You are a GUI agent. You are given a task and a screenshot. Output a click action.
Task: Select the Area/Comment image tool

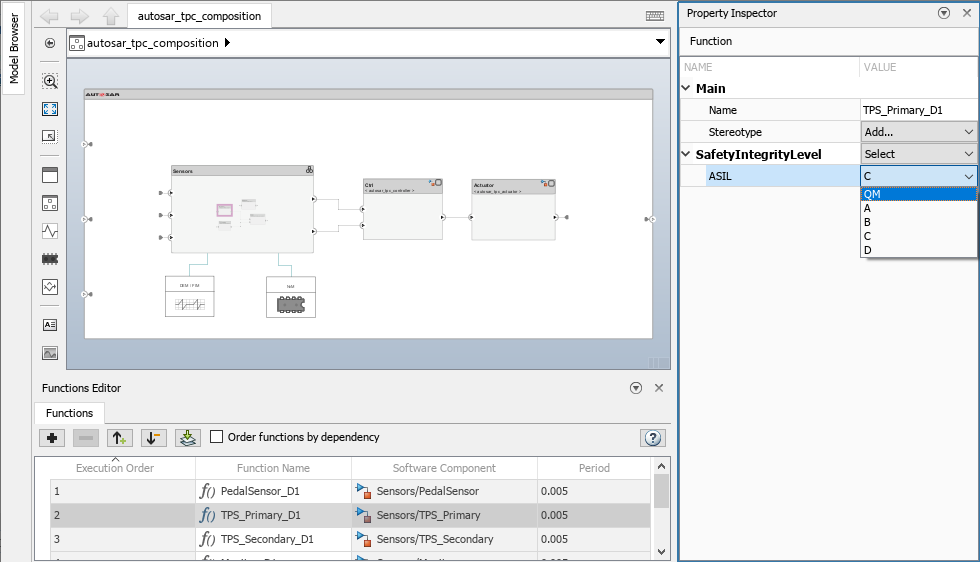[x=50, y=136]
